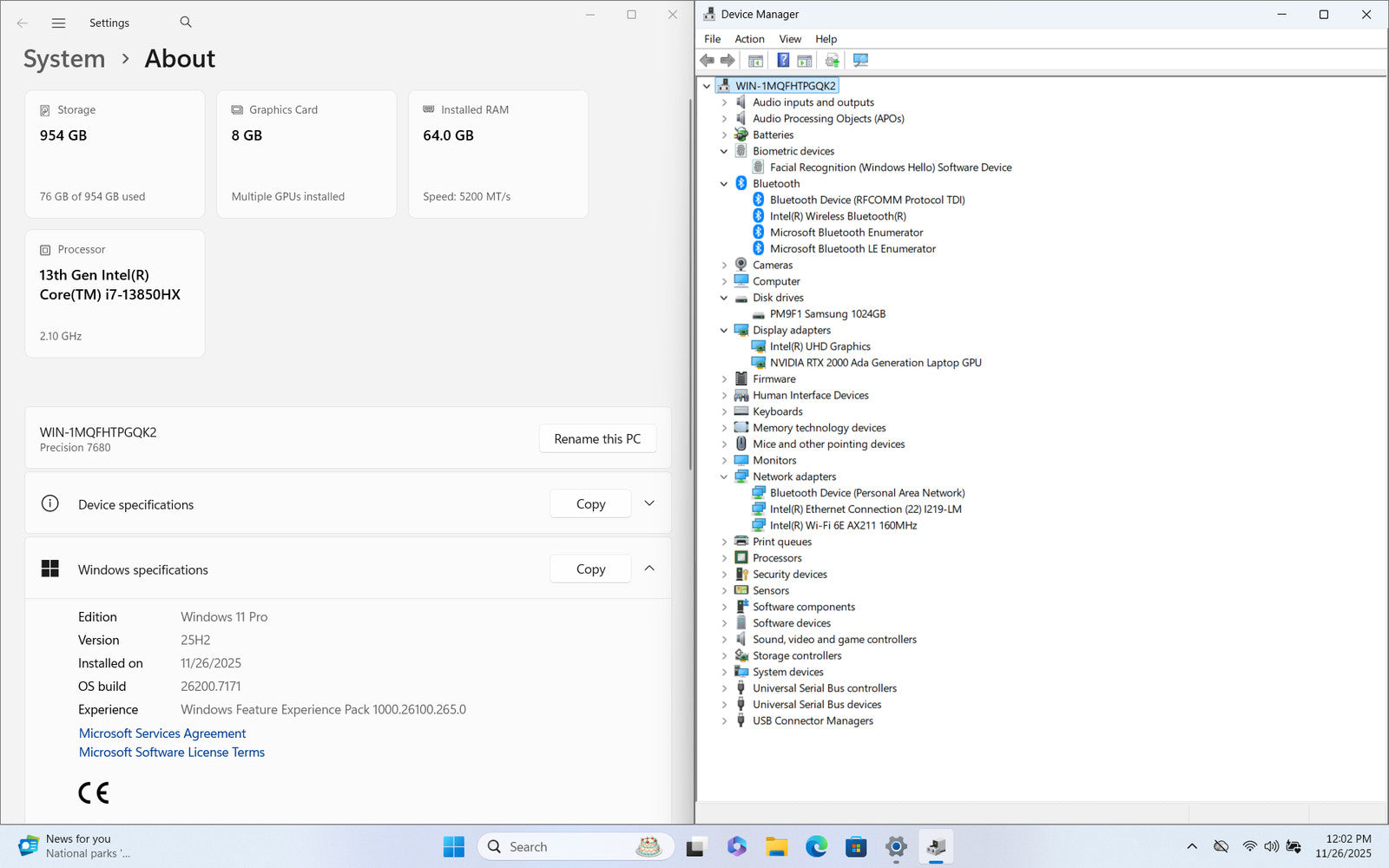
Task: Open Microsoft Edge from the taskbar
Action: 816,846
